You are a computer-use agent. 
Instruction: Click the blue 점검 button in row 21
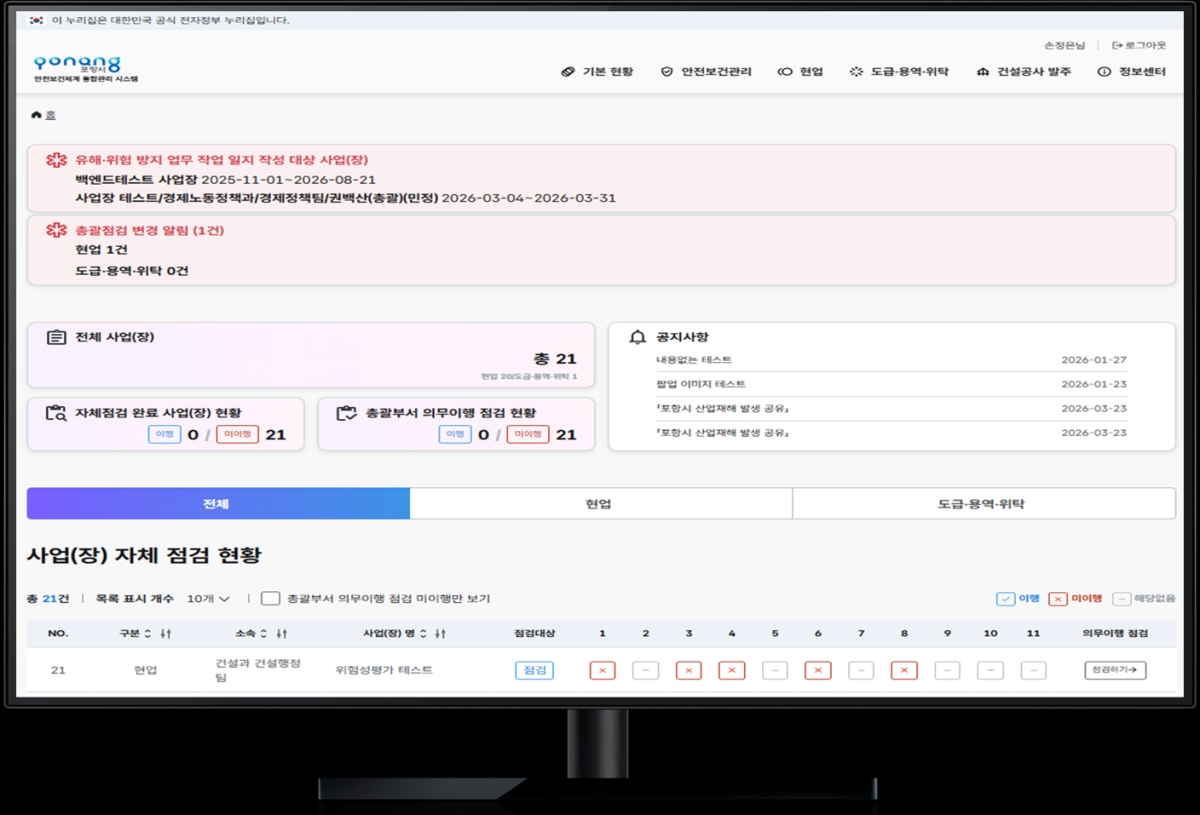[x=535, y=671]
